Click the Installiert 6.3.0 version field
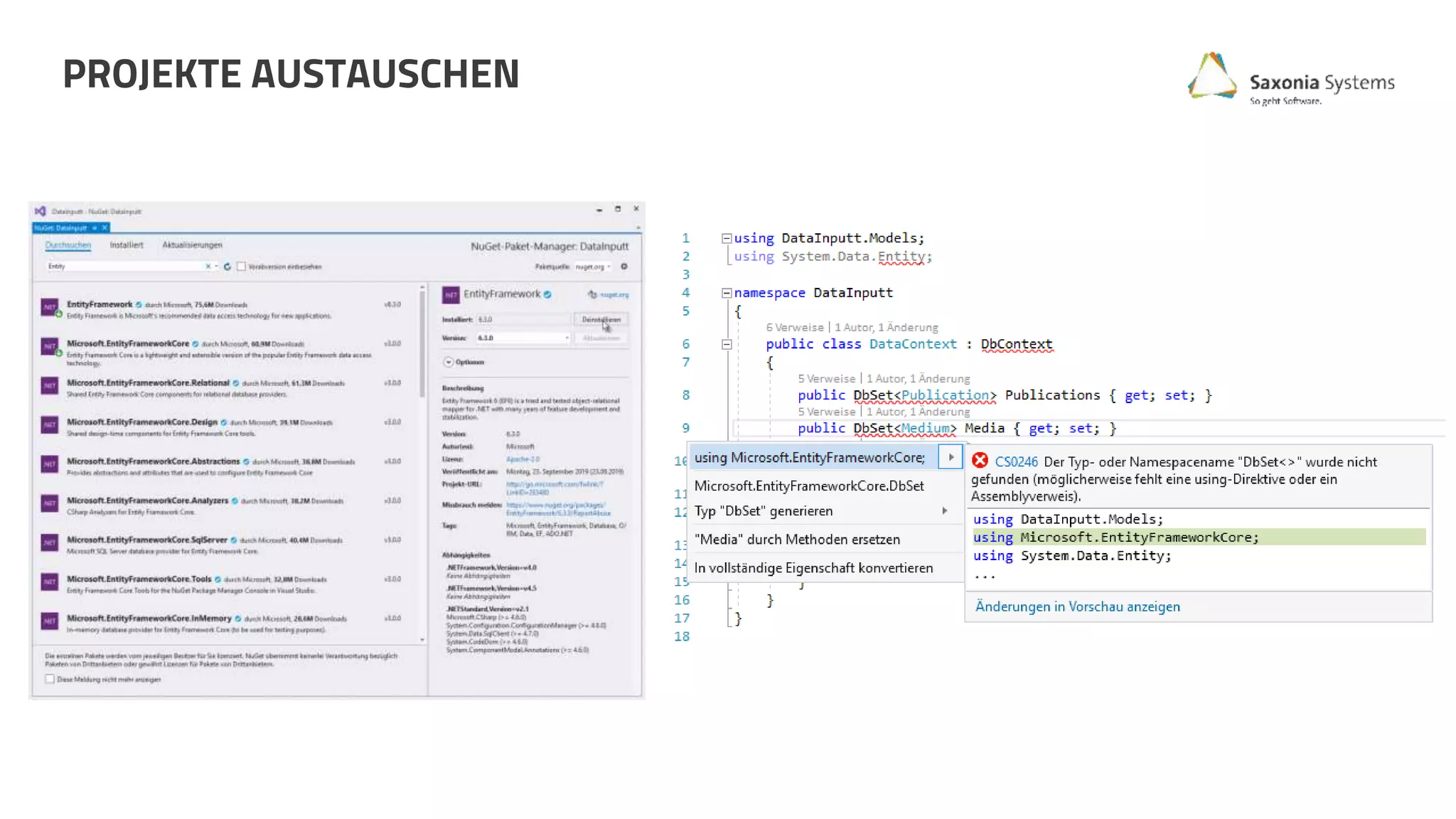This screenshot has width=1456, height=819. [523, 320]
